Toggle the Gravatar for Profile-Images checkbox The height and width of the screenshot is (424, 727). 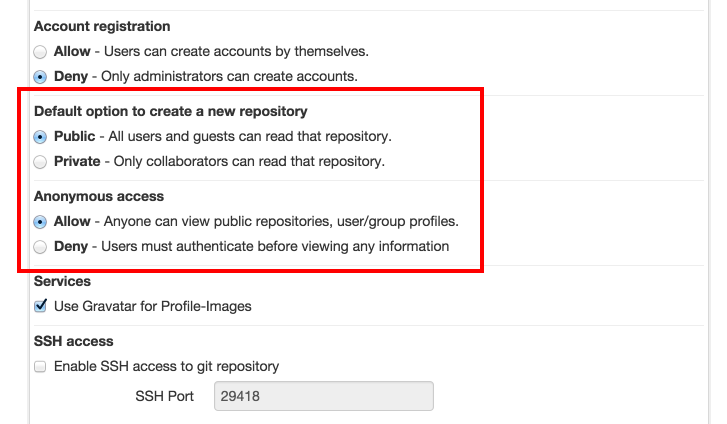[40, 306]
